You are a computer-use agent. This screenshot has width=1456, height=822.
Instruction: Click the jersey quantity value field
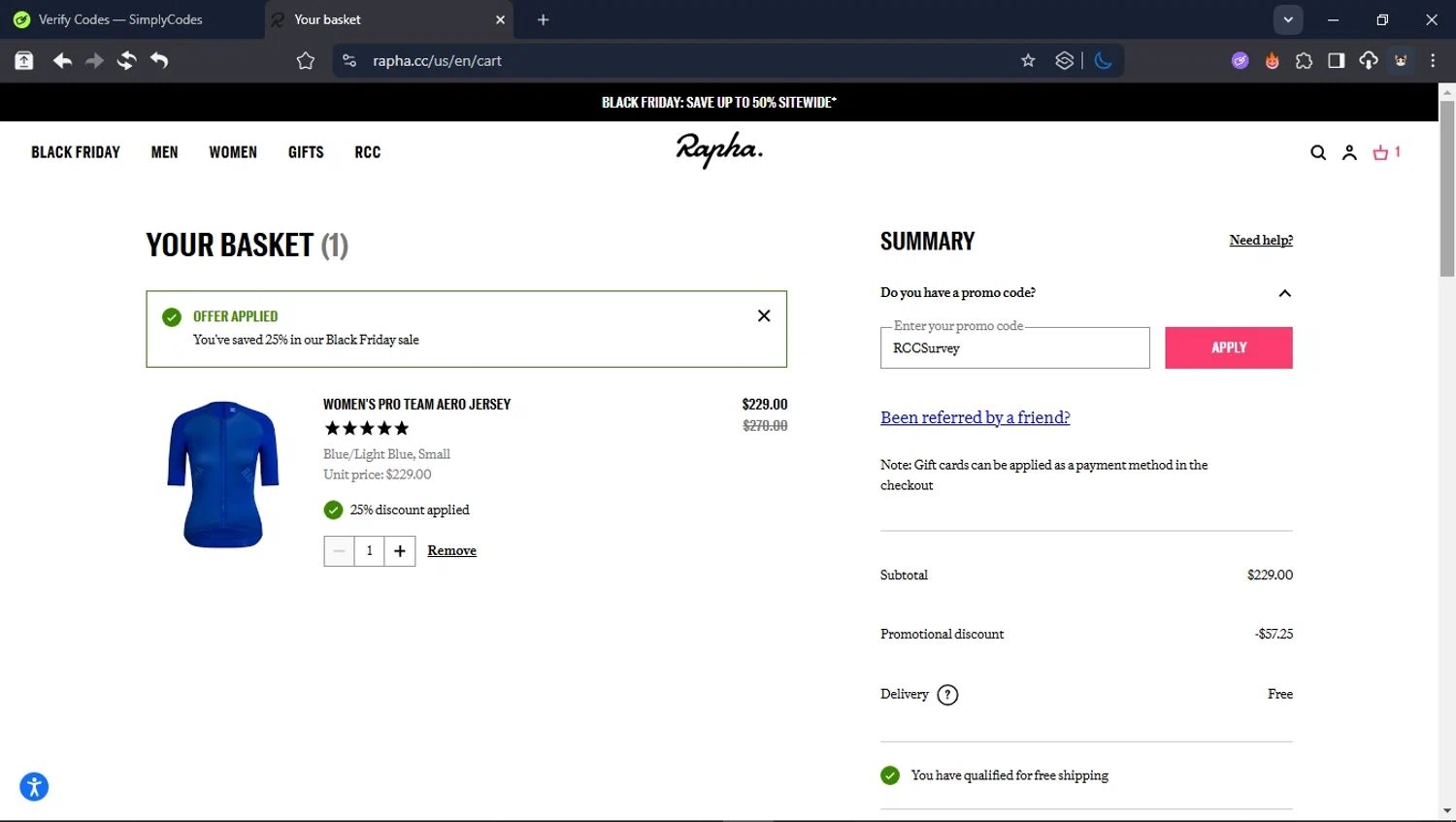369,551
